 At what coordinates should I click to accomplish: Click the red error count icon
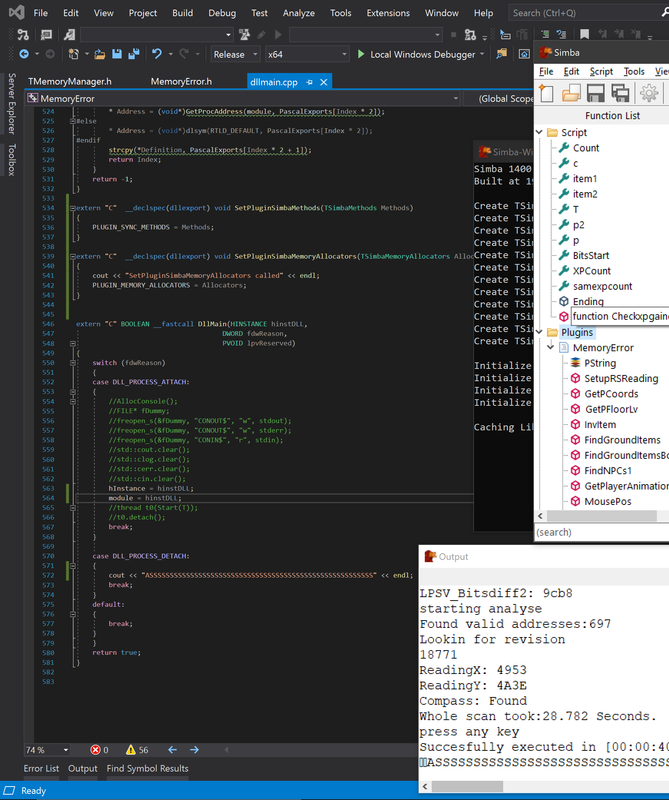(x=95, y=749)
